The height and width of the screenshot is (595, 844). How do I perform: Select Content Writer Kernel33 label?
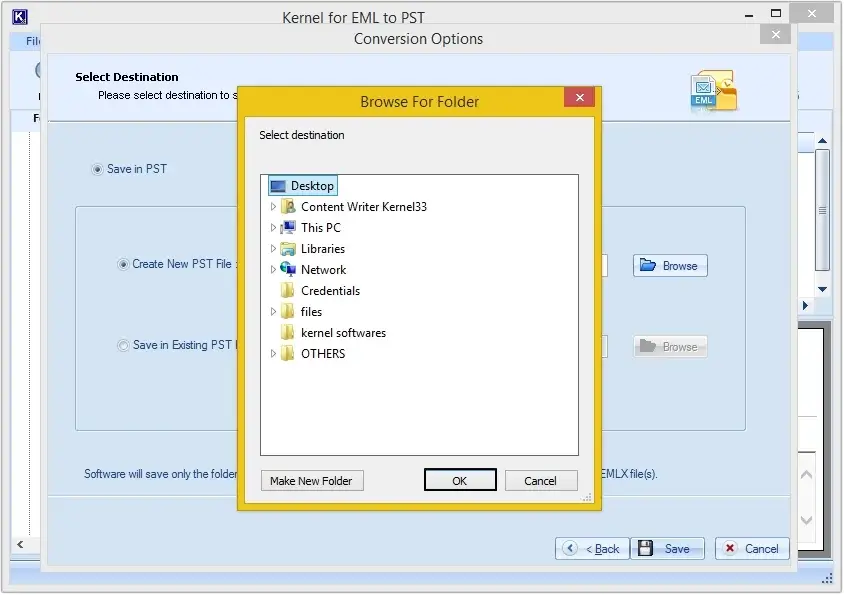pyautogui.click(x=364, y=207)
